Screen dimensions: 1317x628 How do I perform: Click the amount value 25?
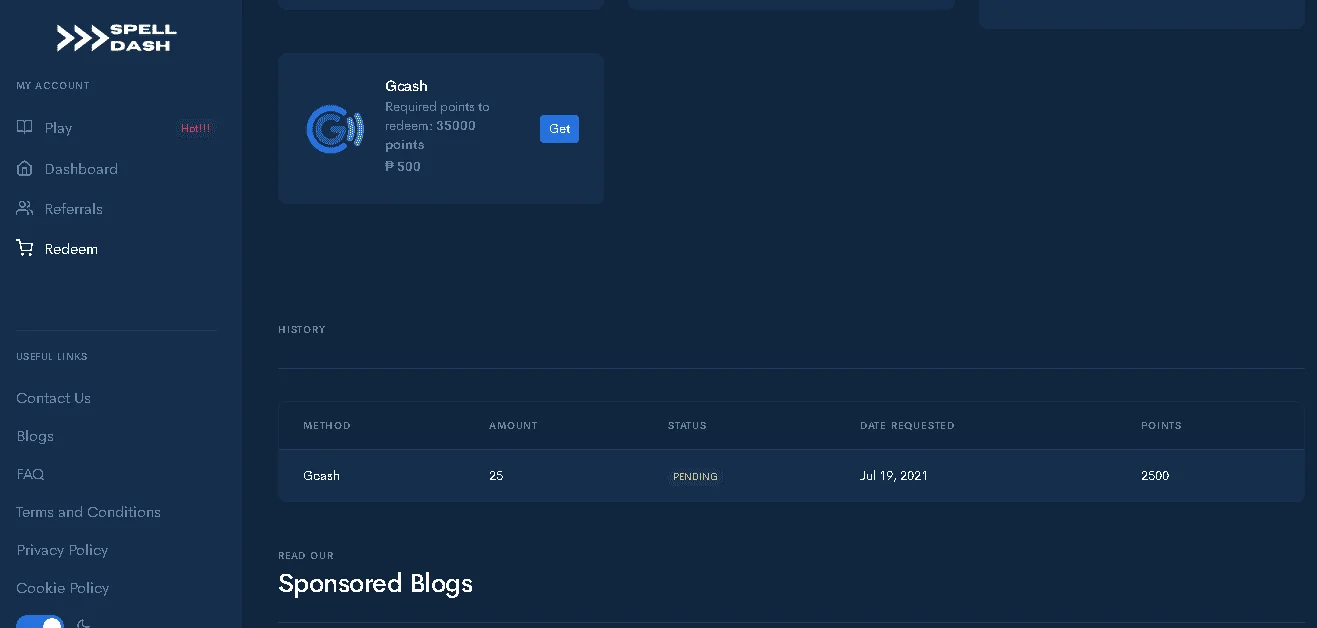click(496, 476)
